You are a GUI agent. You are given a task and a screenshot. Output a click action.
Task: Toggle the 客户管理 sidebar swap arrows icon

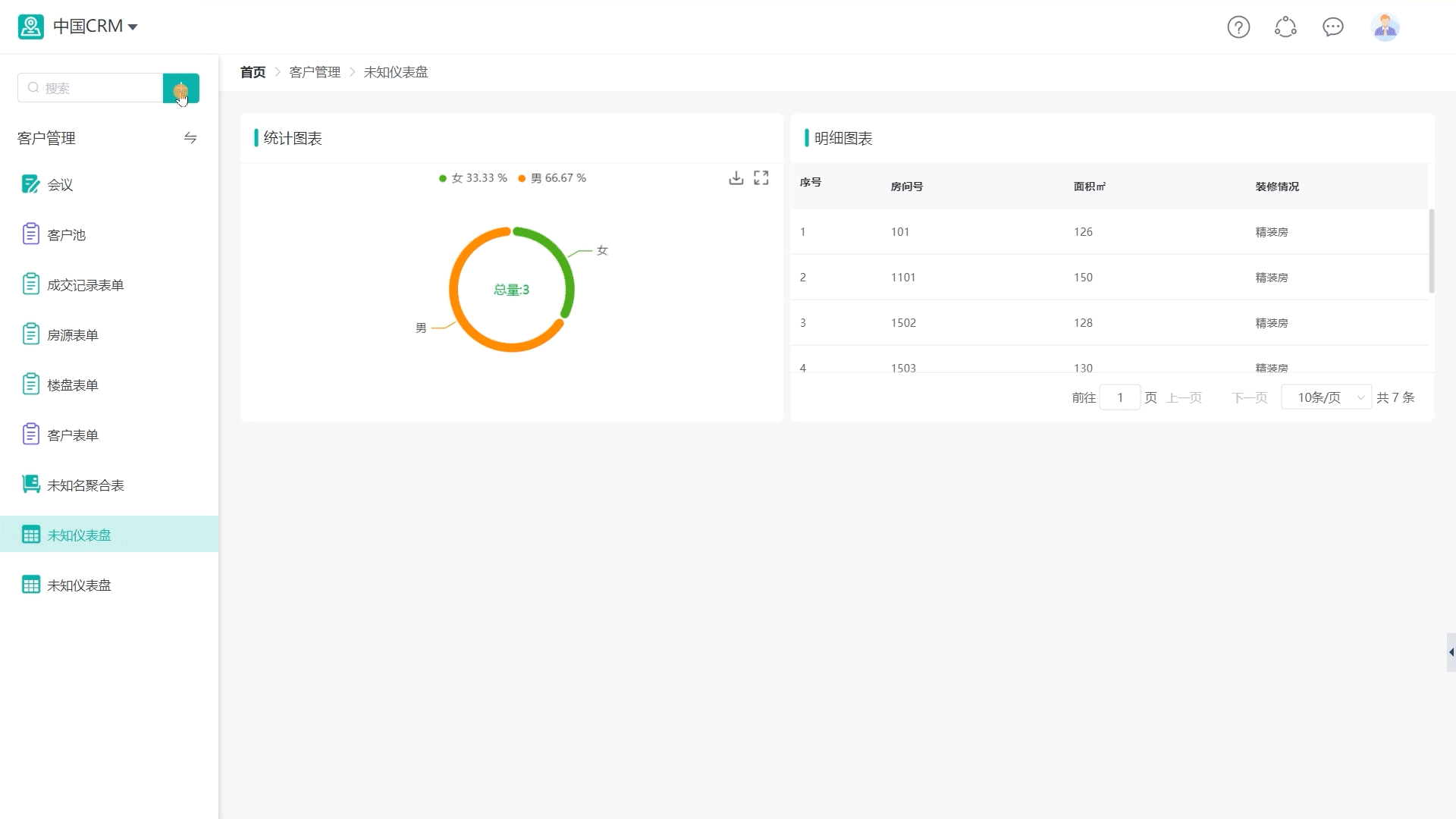pyautogui.click(x=190, y=138)
